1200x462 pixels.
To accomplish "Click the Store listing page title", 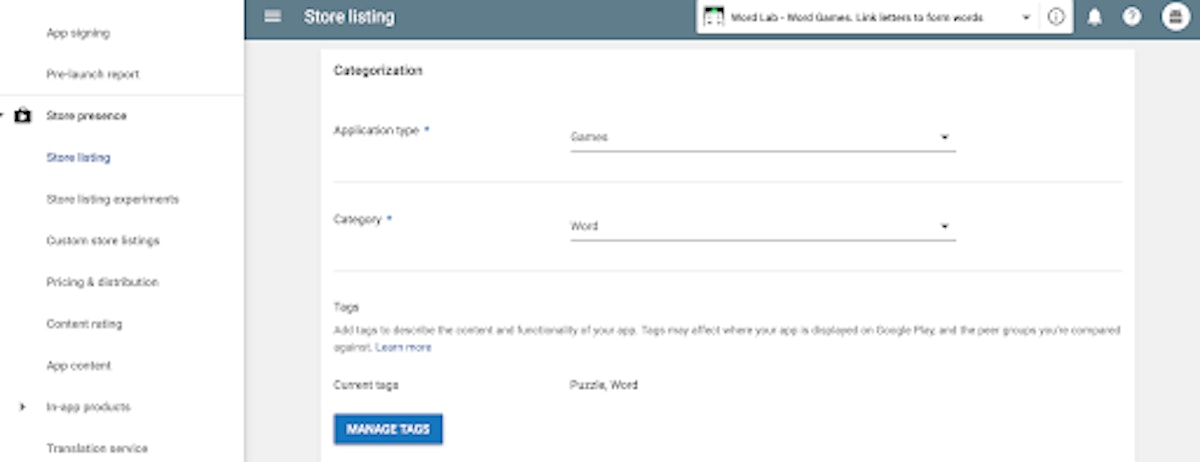I will pyautogui.click(x=349, y=17).
